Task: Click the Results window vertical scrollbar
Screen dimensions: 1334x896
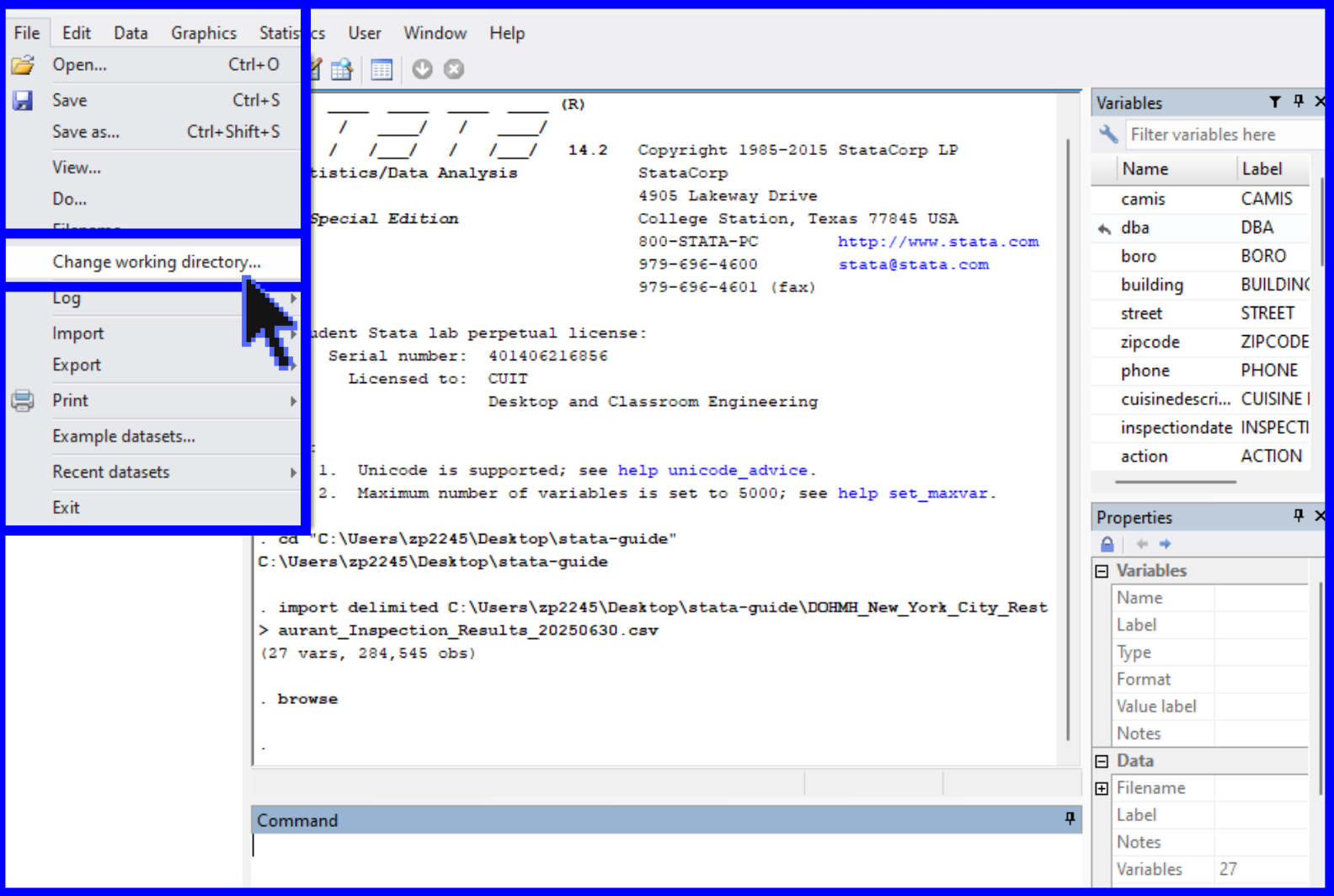Action: tap(1068, 438)
